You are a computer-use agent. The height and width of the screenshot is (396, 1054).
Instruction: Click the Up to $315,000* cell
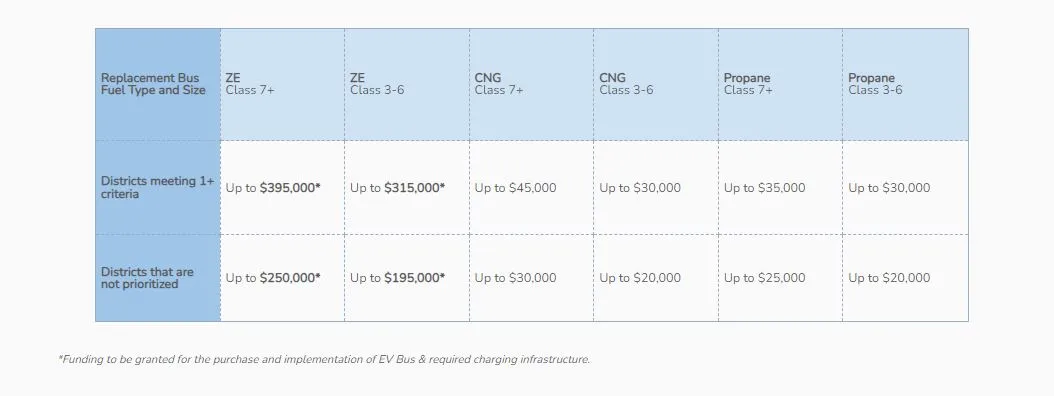[397, 188]
